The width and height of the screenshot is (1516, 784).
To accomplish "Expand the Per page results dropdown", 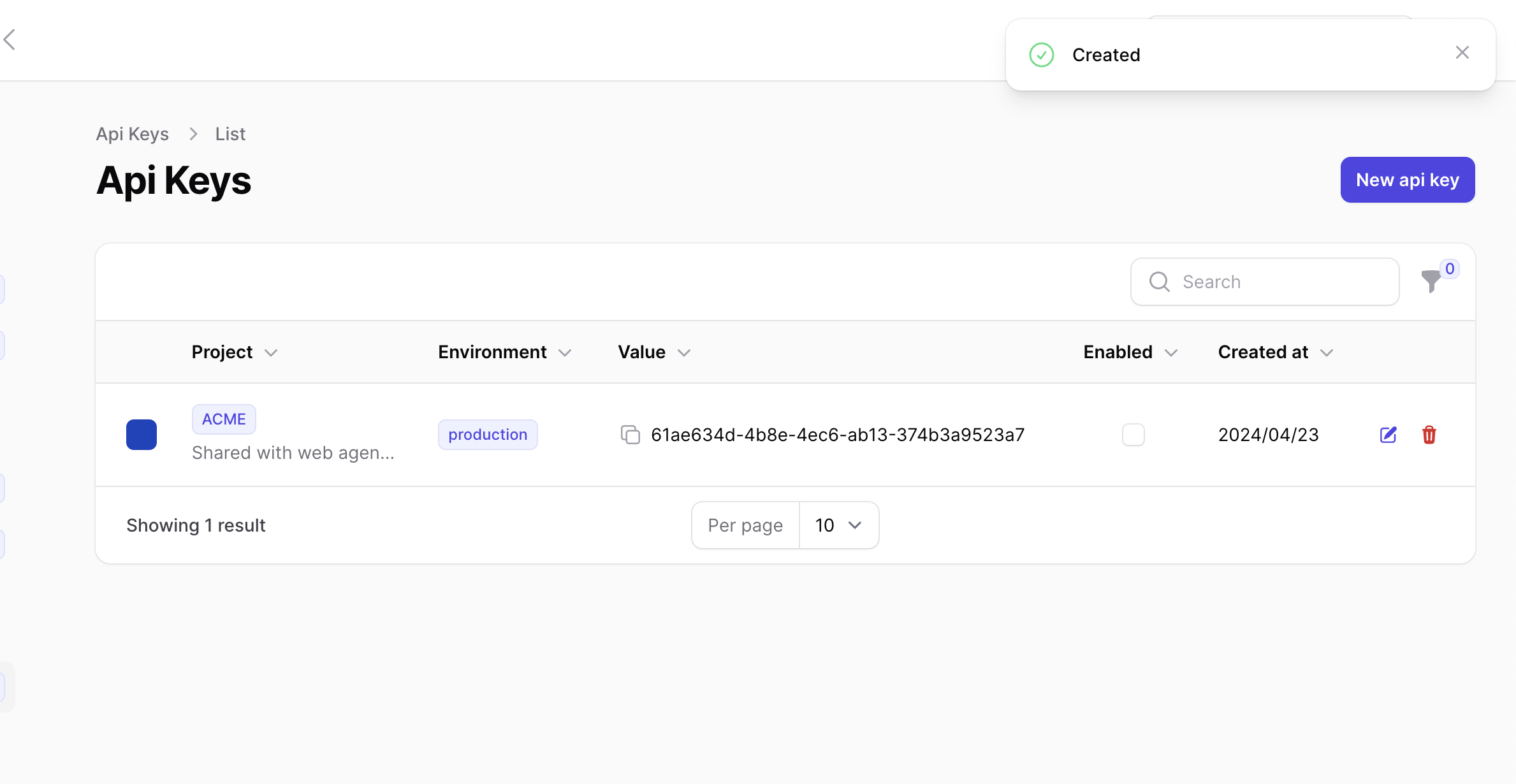I will (839, 524).
